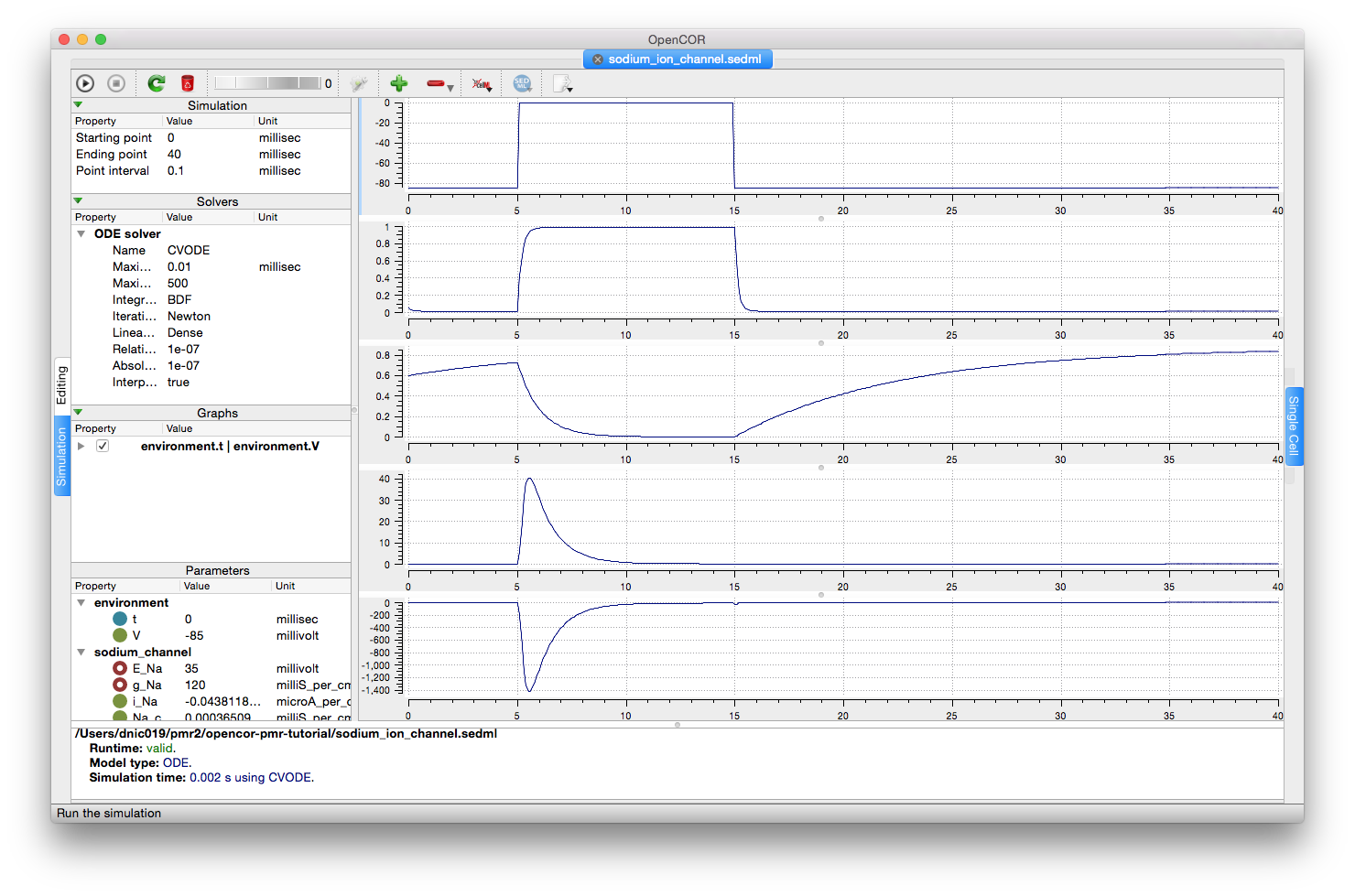Click the stop simulation button

coord(116,83)
